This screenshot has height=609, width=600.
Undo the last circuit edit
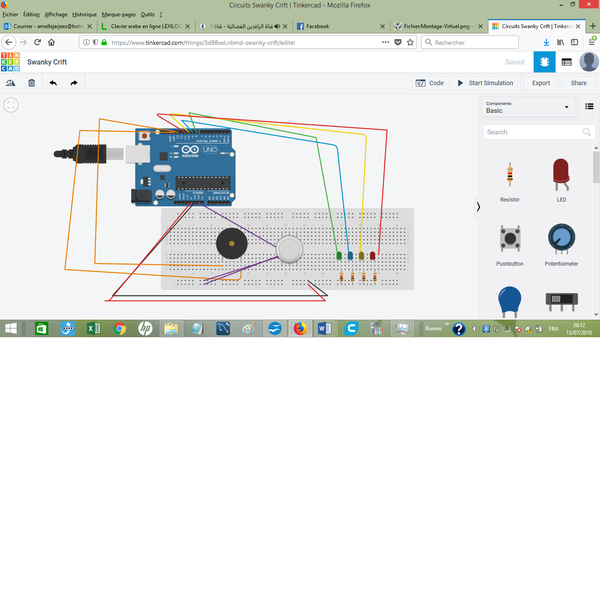pos(53,83)
